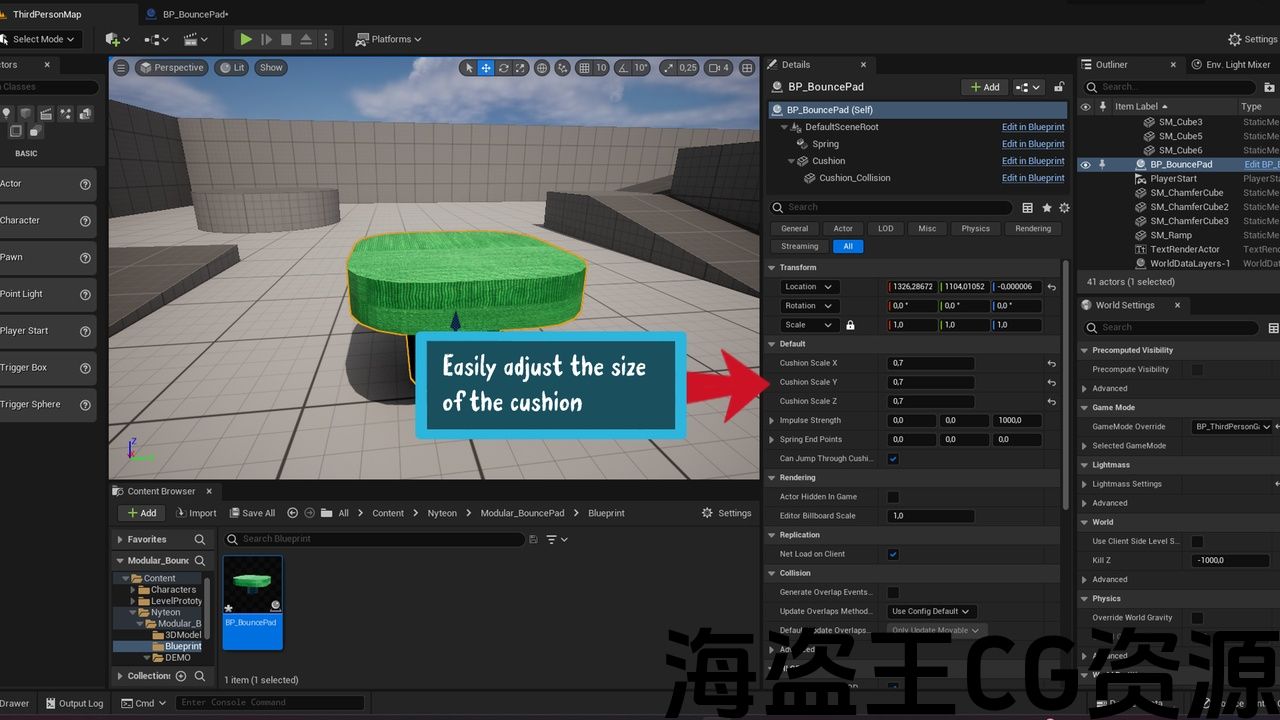Toggle Can Jump Through Cushion checkbox
This screenshot has height=720, width=1280.
tap(893, 459)
